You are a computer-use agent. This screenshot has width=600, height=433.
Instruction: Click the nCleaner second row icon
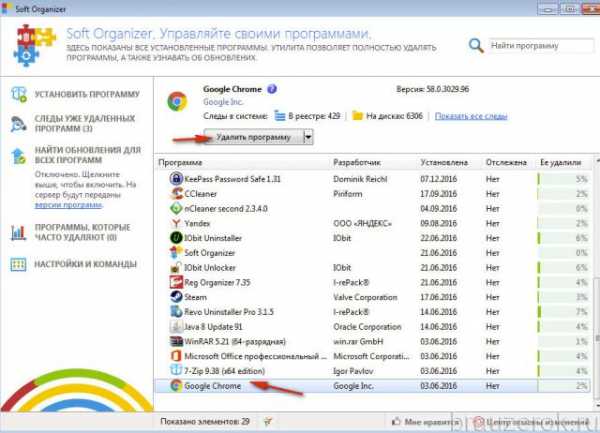[176, 208]
